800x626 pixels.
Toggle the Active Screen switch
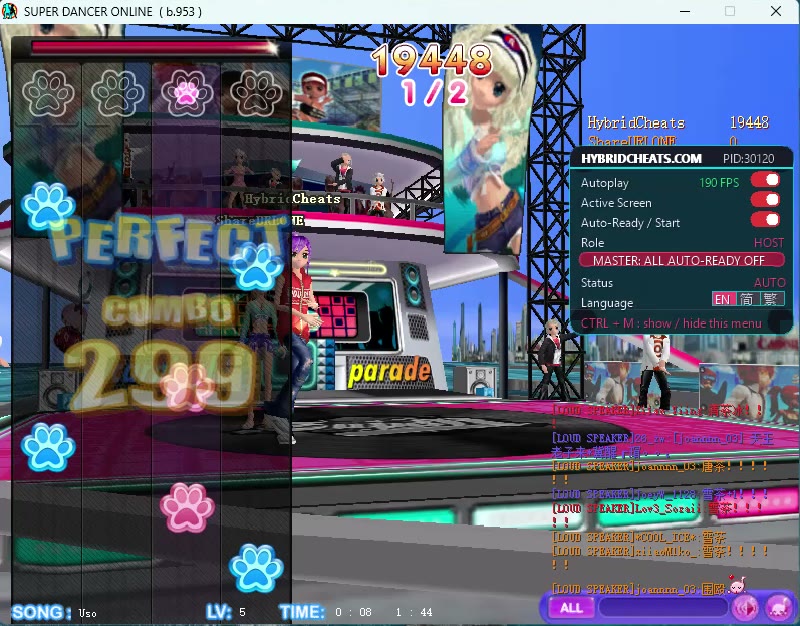pos(765,199)
